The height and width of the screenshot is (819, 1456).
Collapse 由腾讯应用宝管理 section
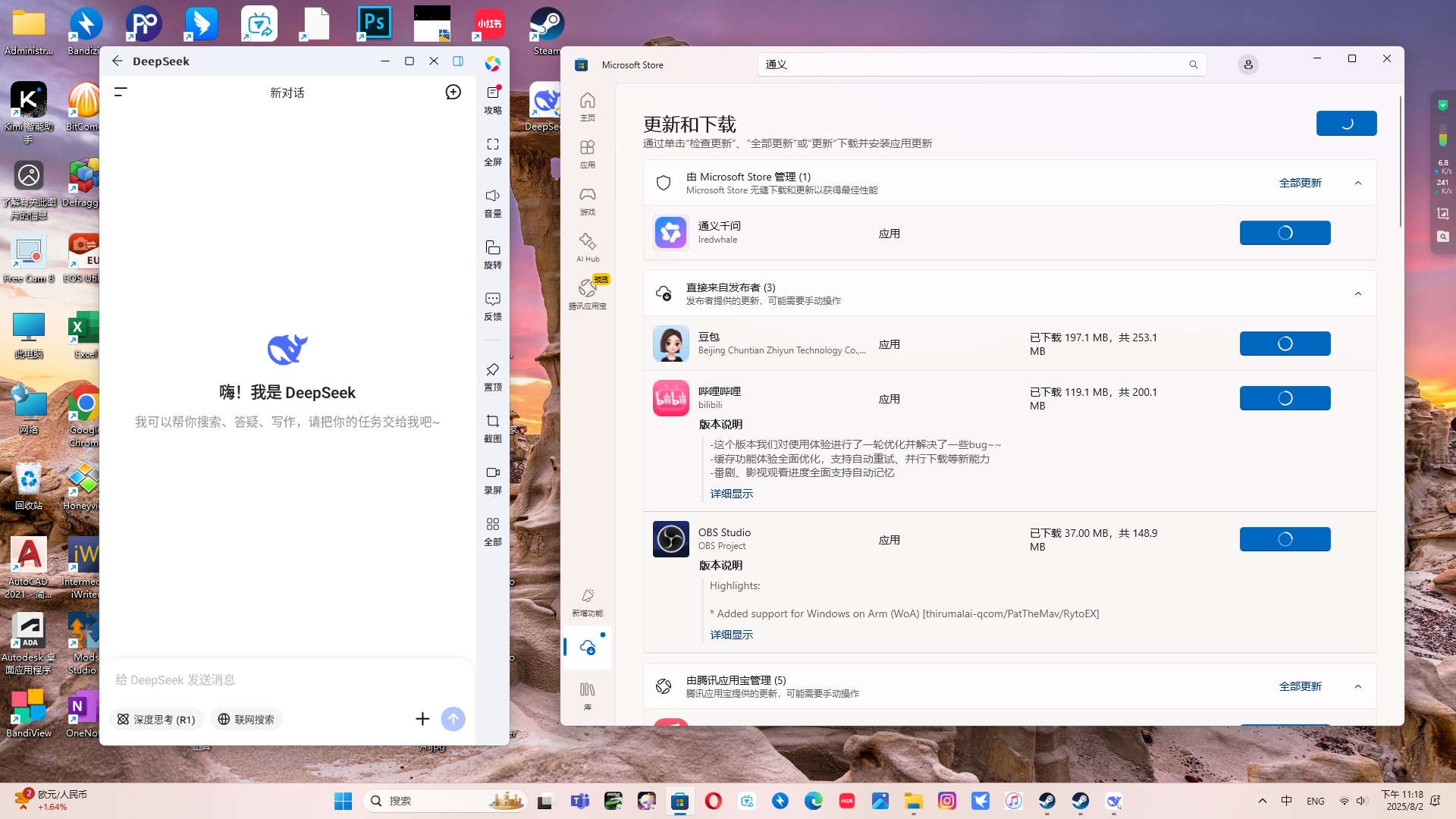[1357, 686]
